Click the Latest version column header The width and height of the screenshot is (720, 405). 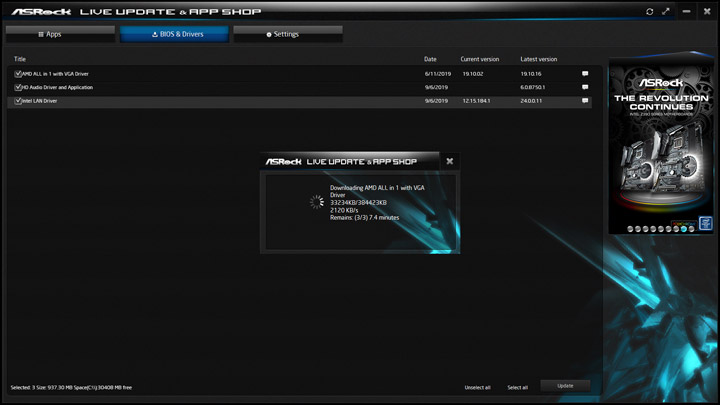point(539,59)
